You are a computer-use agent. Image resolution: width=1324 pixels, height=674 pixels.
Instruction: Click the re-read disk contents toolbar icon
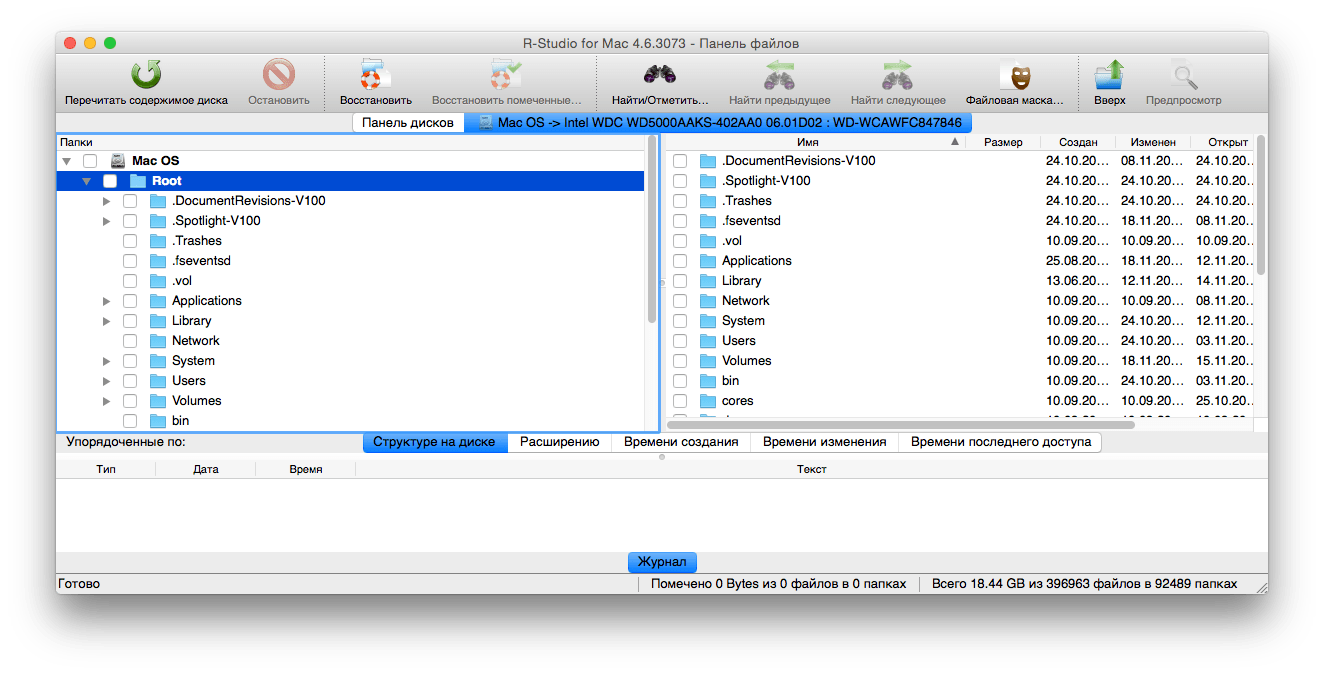[146, 75]
